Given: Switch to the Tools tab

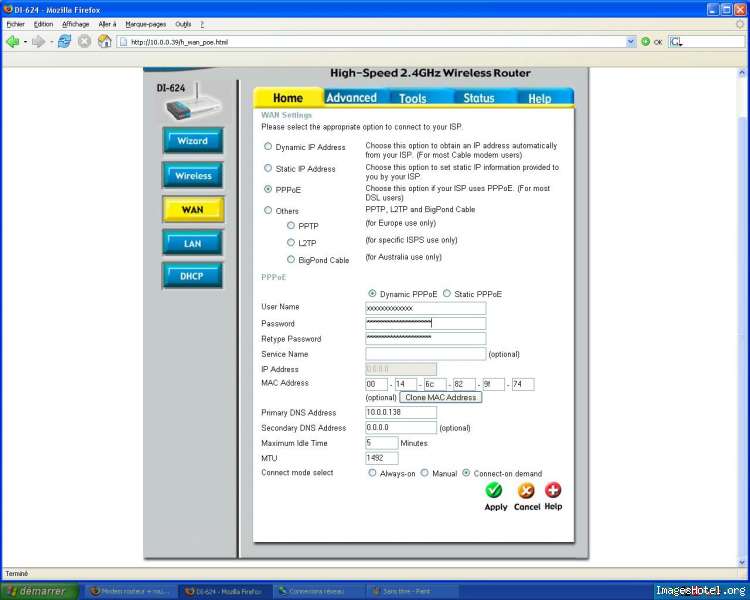Looking at the screenshot, I should (x=413, y=98).
